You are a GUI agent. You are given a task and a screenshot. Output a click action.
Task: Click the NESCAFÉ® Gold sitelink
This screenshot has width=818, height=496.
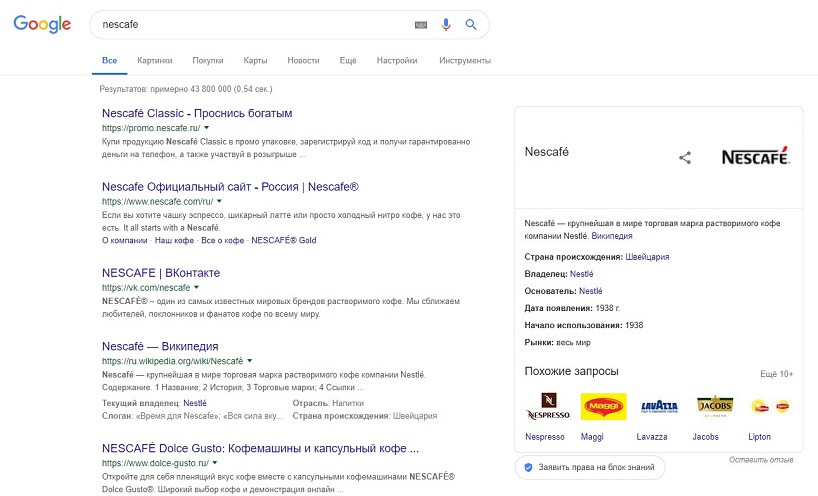coord(284,240)
